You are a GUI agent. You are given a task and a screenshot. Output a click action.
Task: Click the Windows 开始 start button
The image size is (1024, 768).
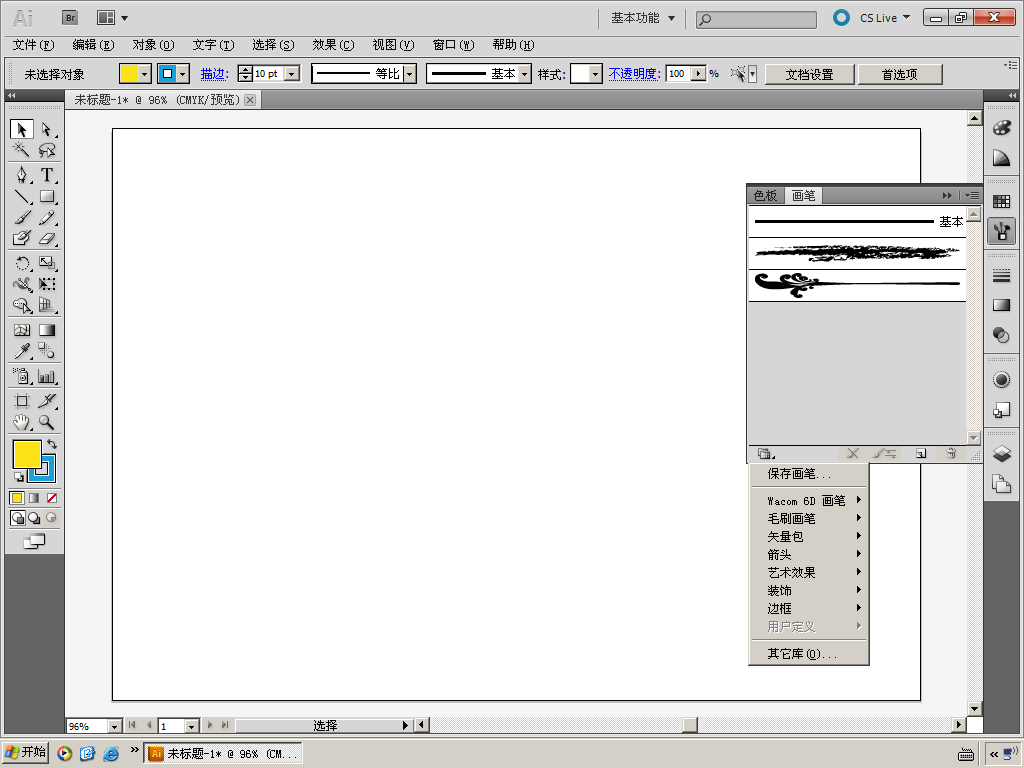click(x=25, y=753)
